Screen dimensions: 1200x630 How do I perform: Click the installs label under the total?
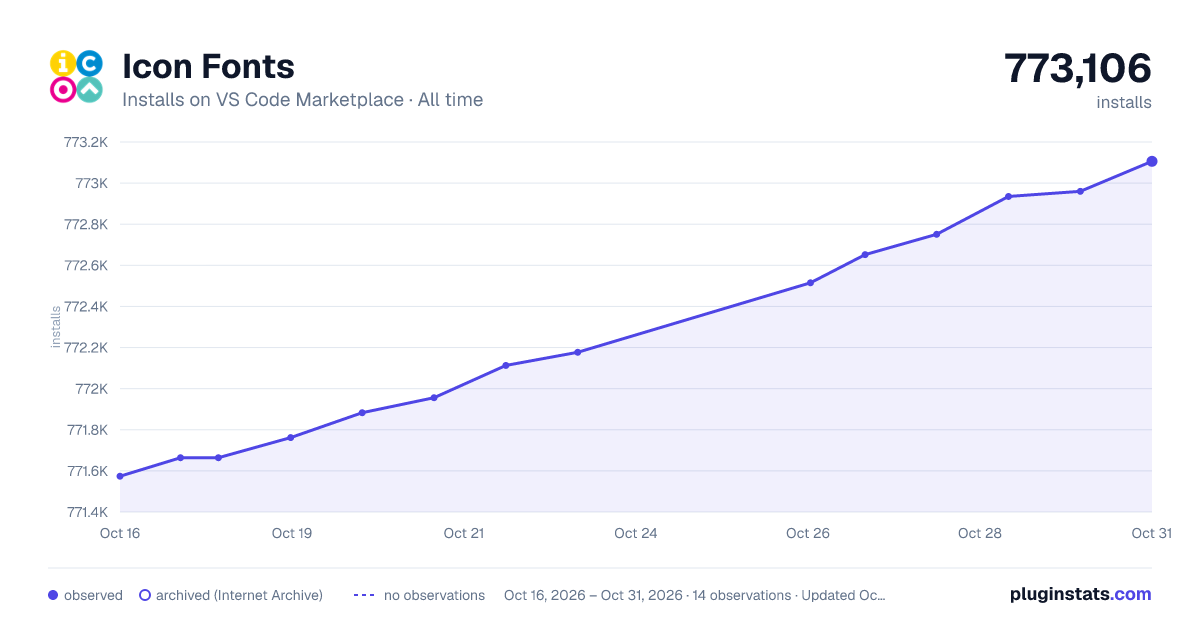pos(1124,102)
